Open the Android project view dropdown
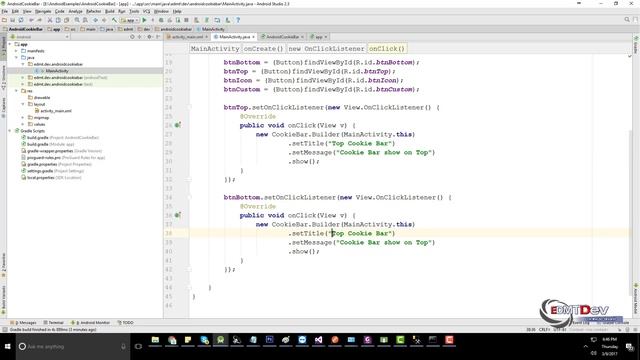 40,37
